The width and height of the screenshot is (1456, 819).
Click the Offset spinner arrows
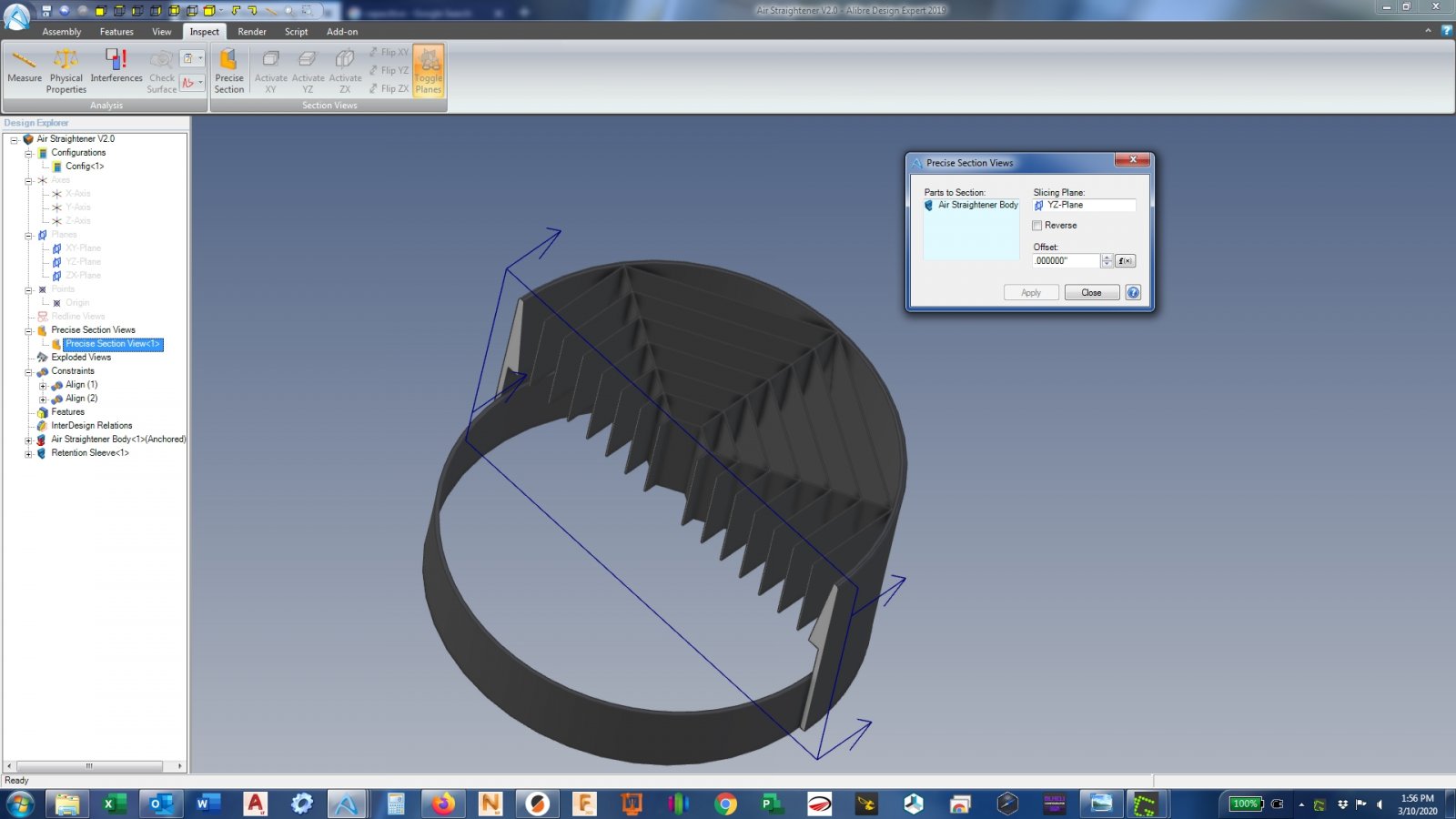point(1107,261)
